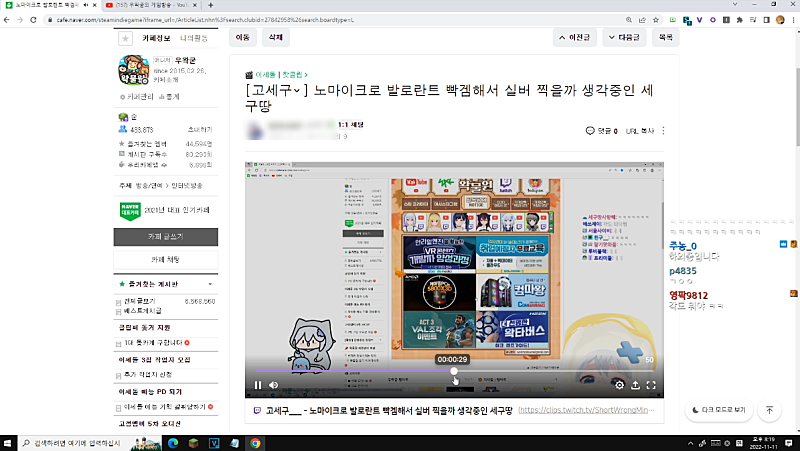Toggle 다크 모드로 보기 dark mode
The height and width of the screenshot is (451, 800).
718,410
